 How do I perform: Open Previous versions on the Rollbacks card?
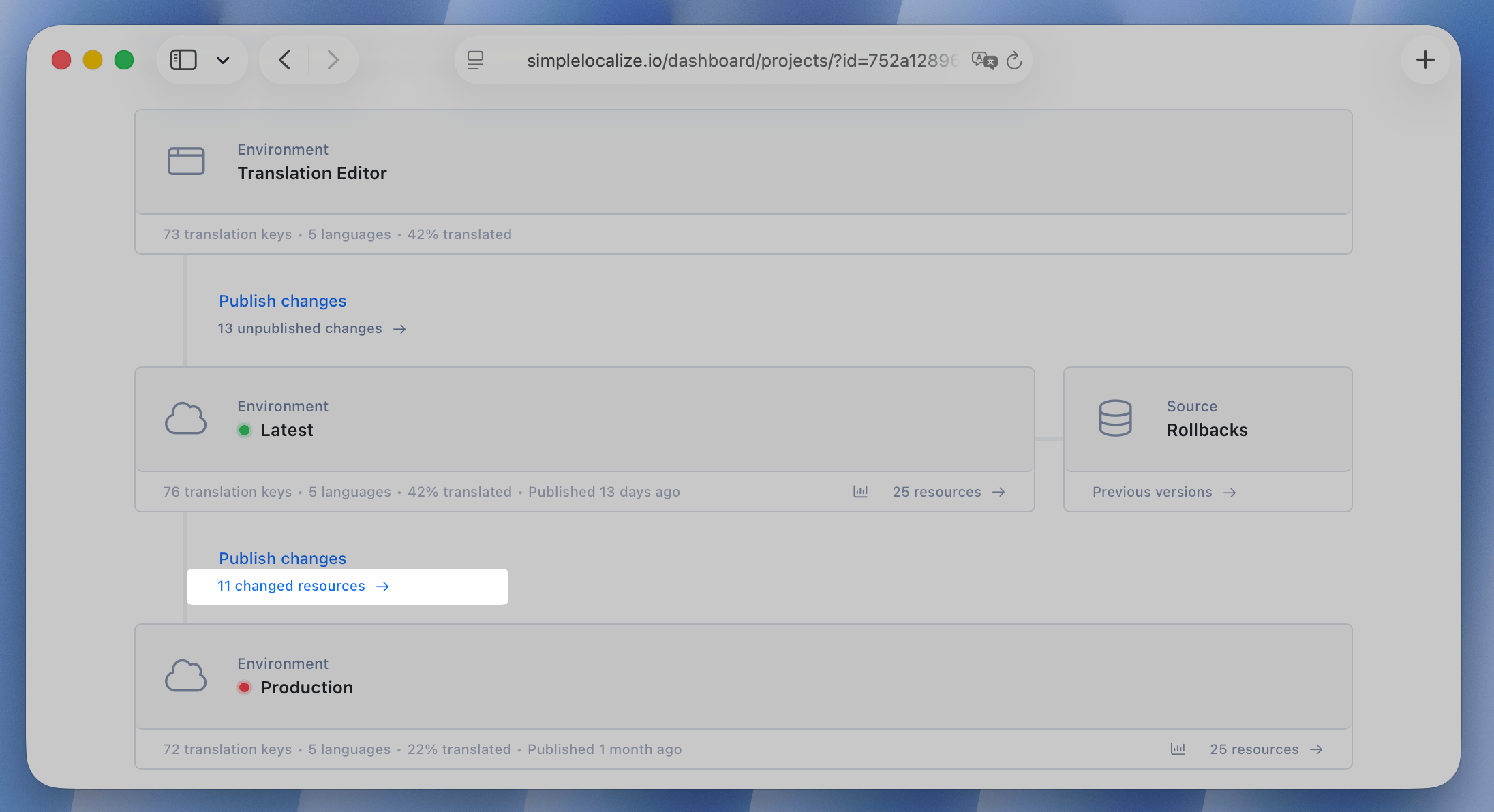1153,491
